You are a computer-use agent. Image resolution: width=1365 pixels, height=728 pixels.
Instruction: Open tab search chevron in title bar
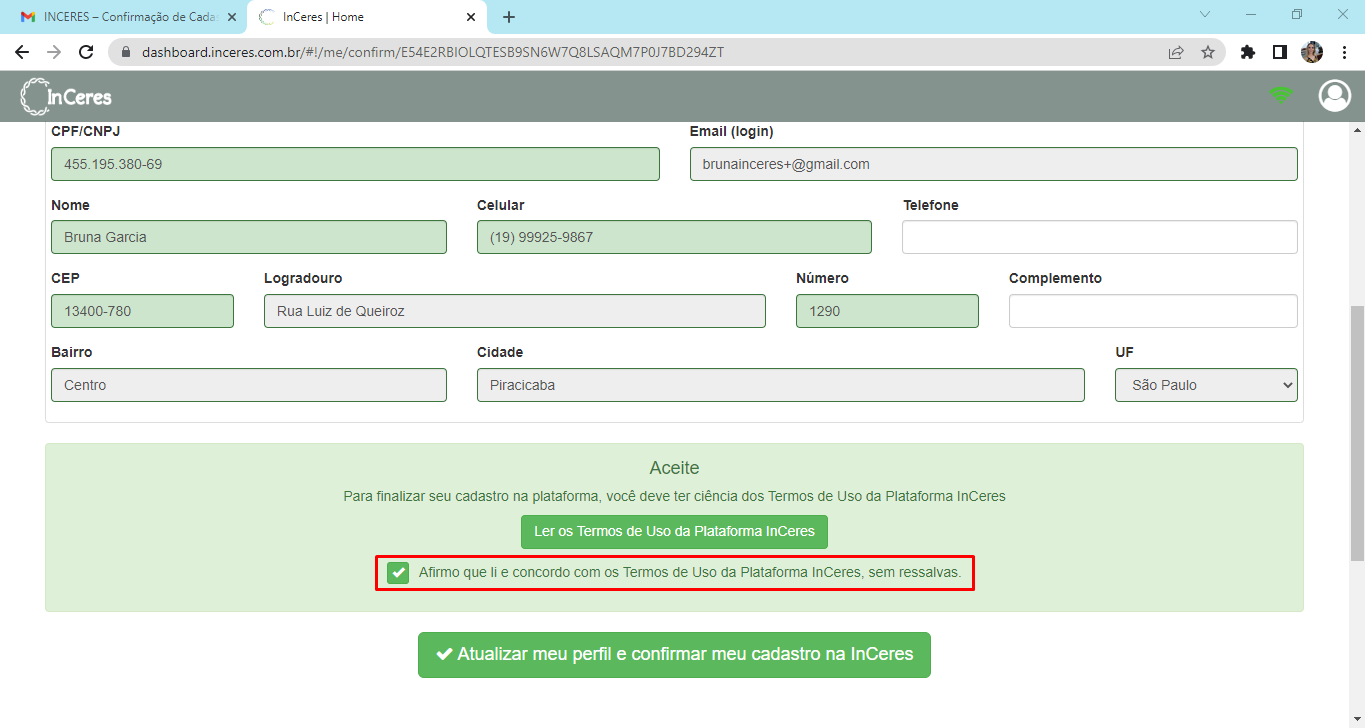[1205, 15]
